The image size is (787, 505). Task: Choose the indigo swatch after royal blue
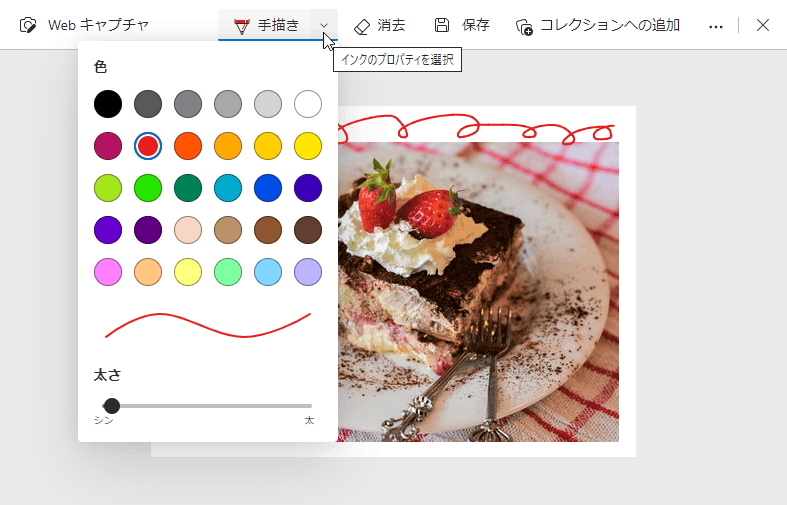[308, 188]
